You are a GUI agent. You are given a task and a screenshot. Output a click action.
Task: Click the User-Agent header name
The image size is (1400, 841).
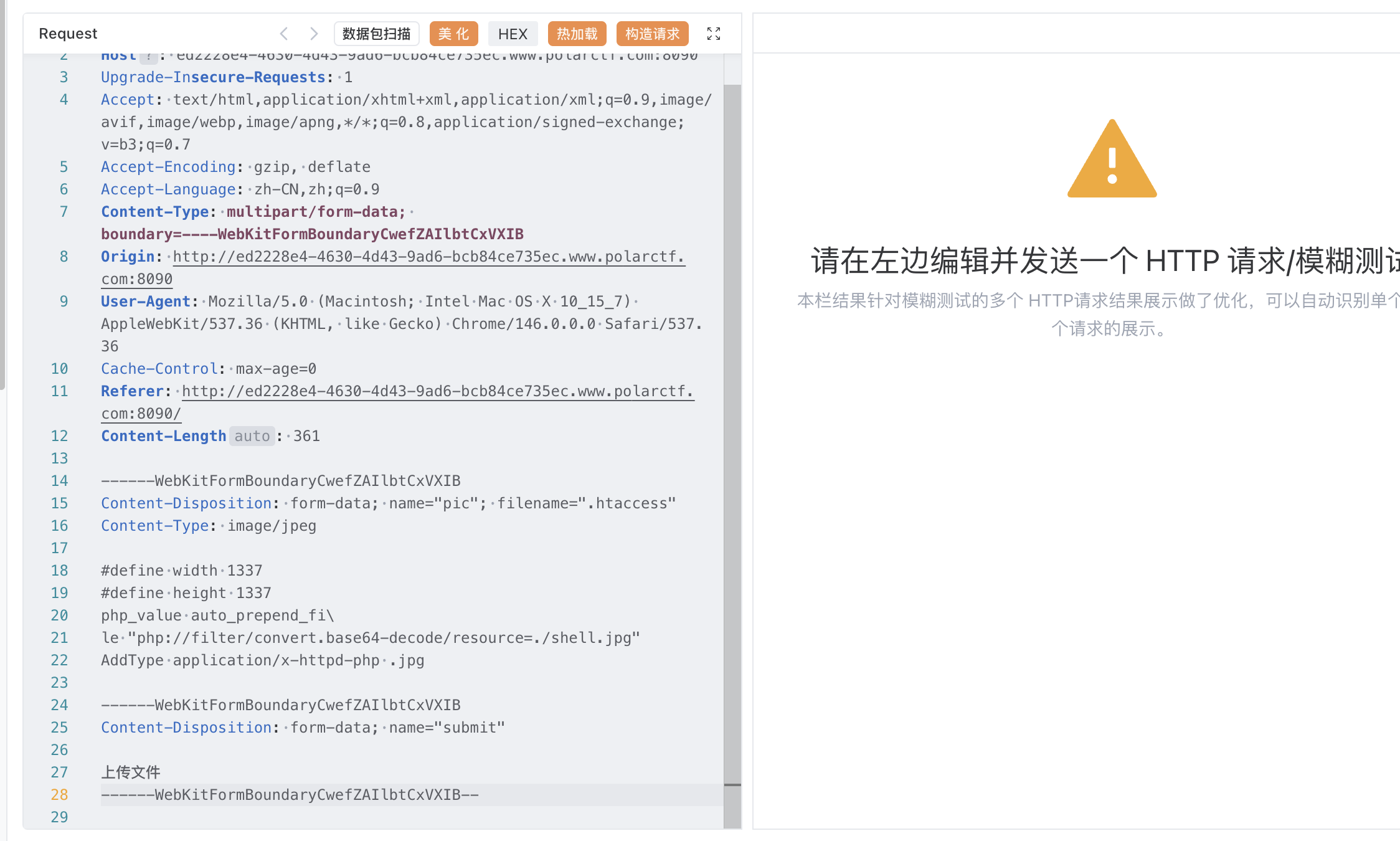[x=146, y=302]
